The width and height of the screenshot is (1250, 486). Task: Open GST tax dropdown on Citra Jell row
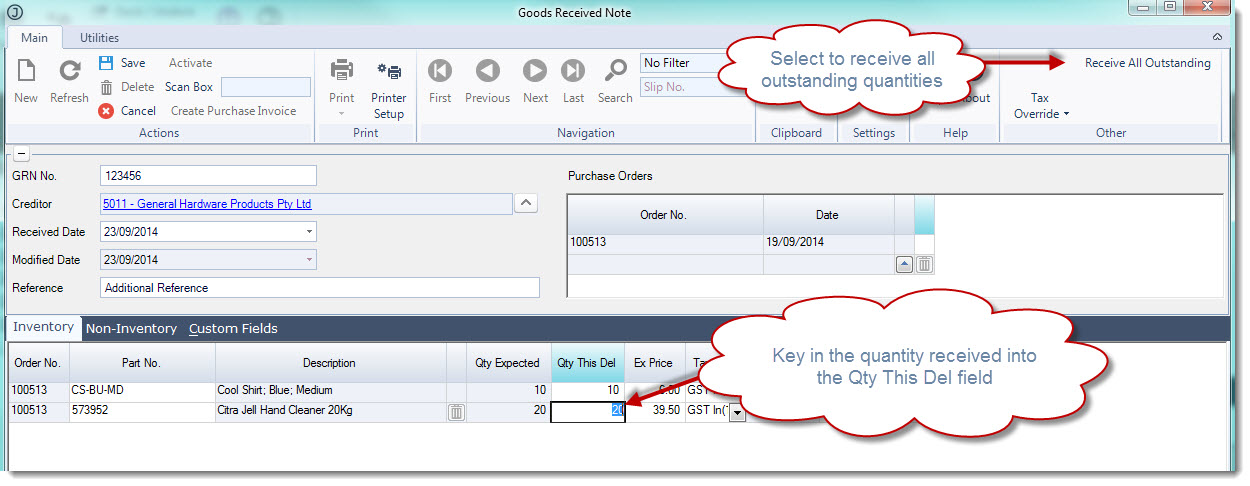tap(737, 412)
